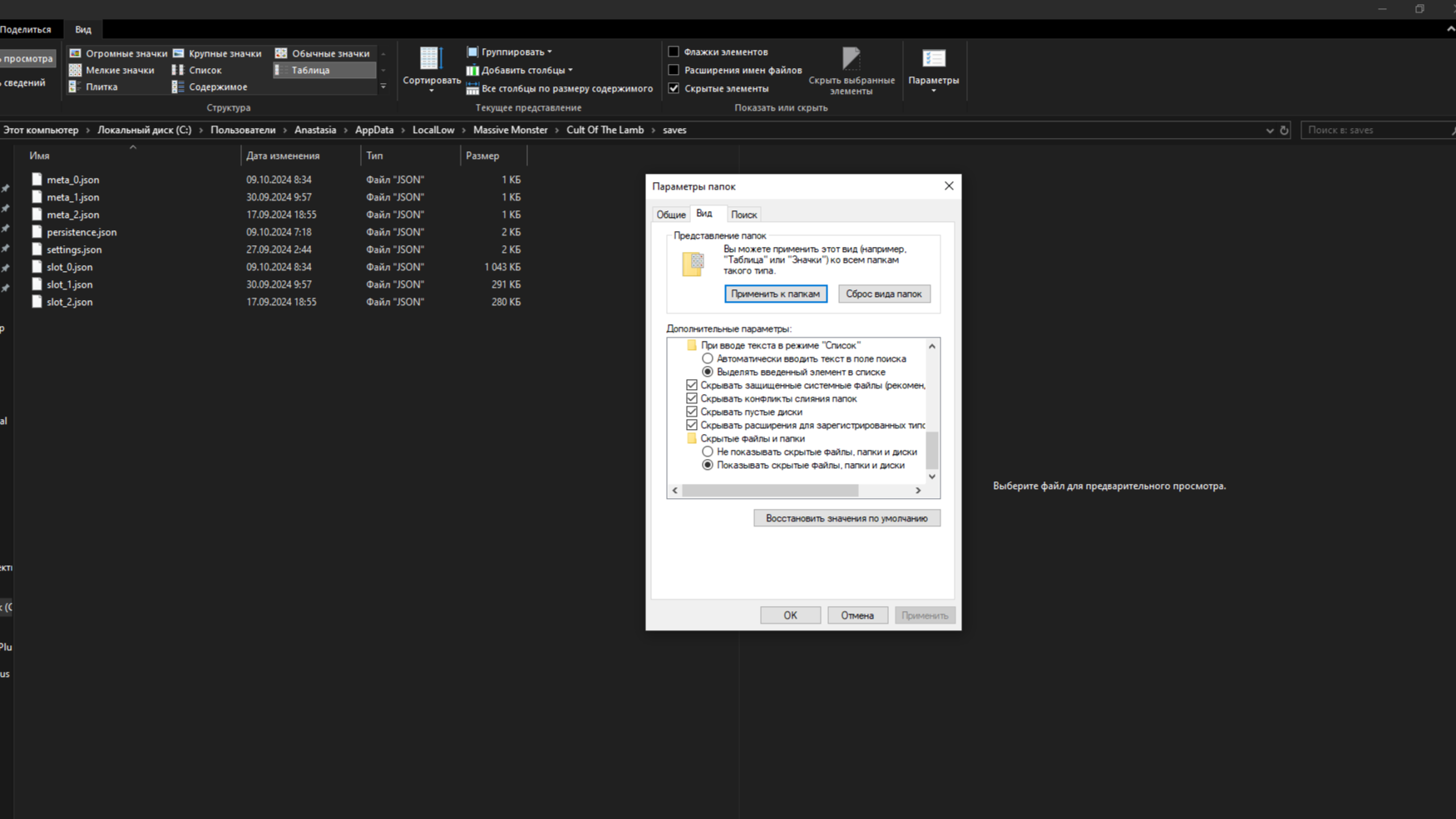This screenshot has height=819, width=1456.
Task: Expand the layout gallery's more-options arrow
Action: click(x=383, y=86)
